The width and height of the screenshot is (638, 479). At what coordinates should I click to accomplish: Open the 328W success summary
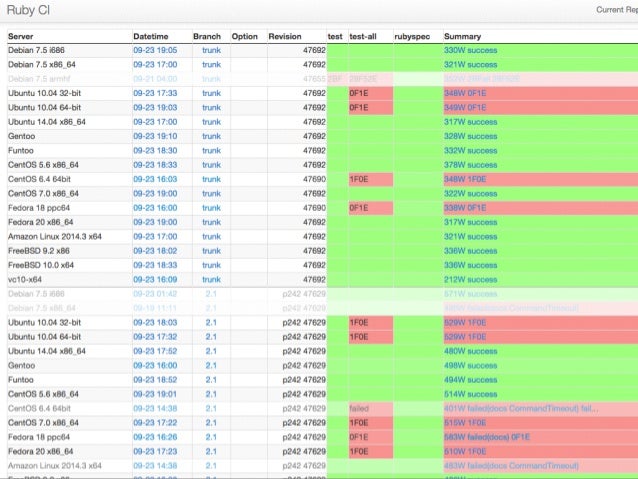click(x=471, y=136)
